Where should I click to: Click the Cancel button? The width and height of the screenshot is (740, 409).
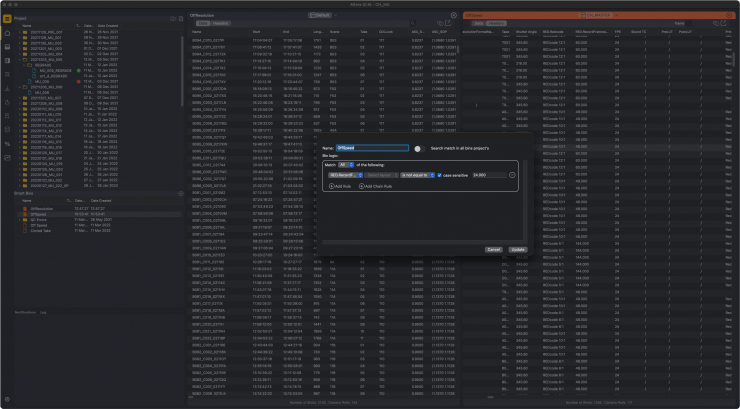tap(493, 249)
